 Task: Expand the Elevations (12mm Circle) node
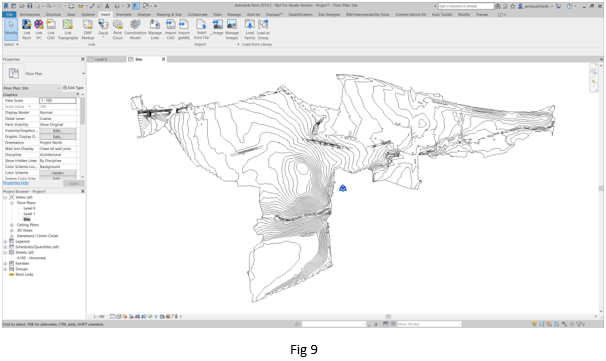[x=12, y=236]
